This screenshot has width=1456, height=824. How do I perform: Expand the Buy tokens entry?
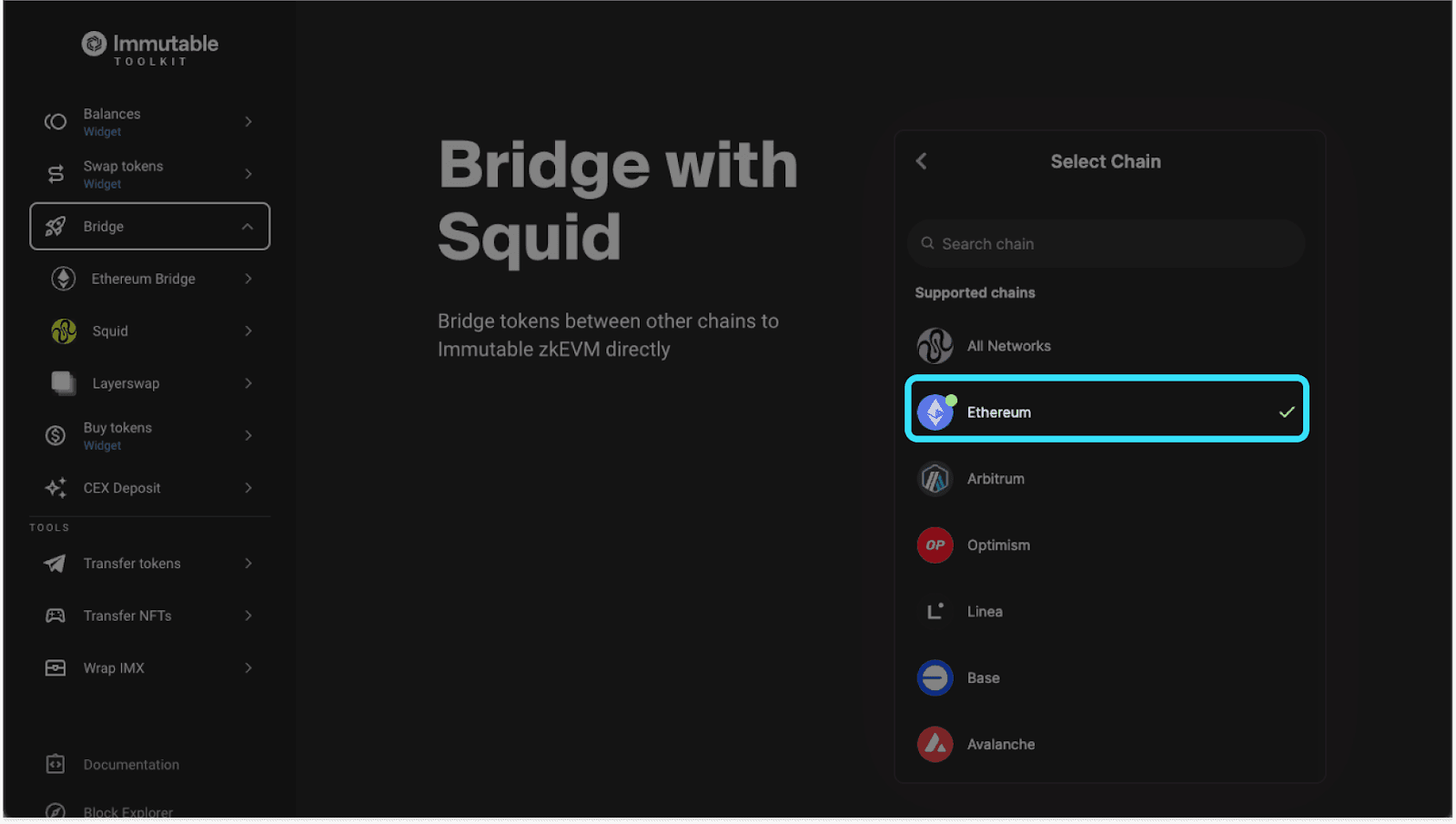pos(248,435)
